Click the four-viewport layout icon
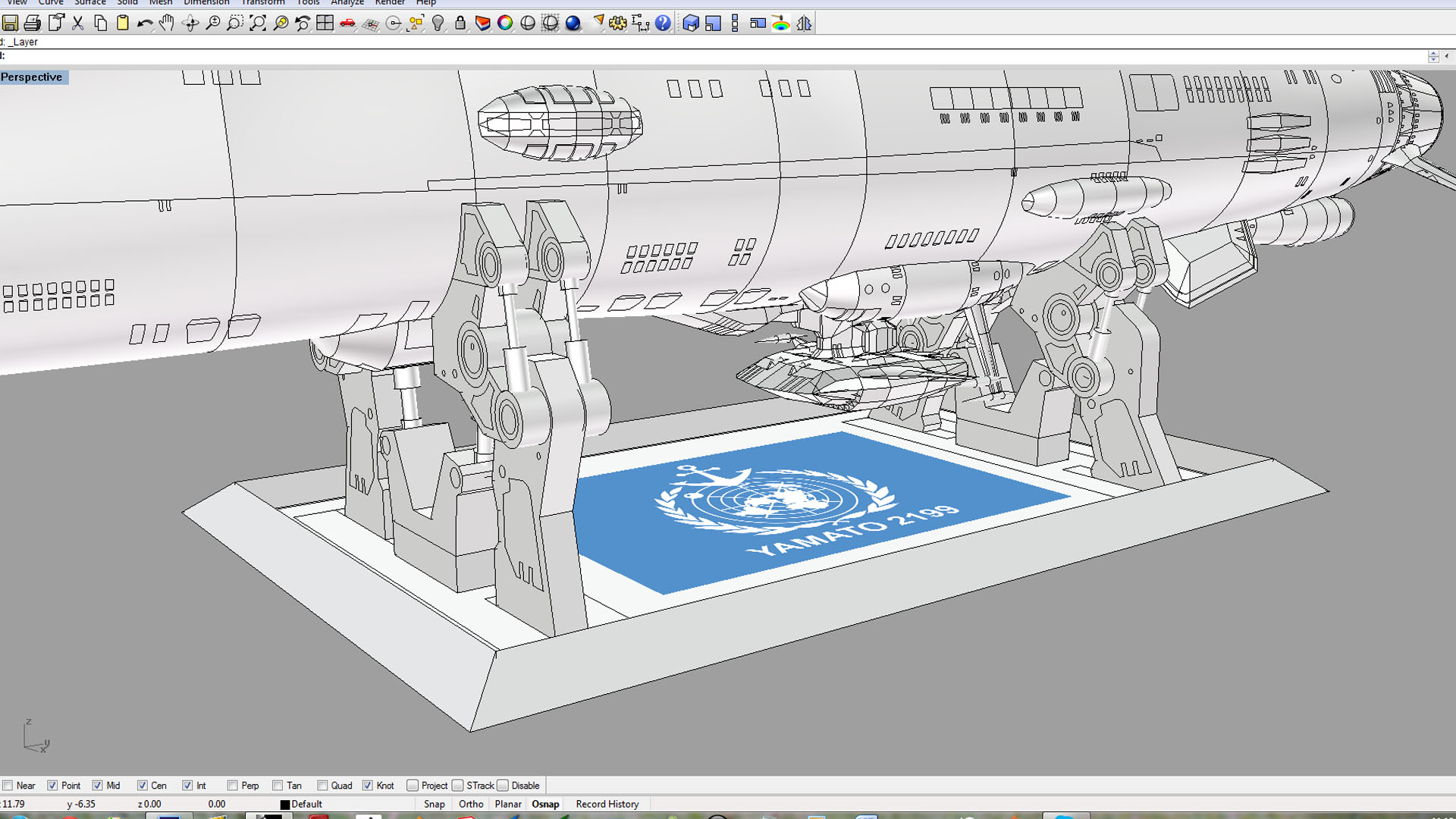Screen dimensions: 1456x819 pyautogui.click(x=325, y=24)
